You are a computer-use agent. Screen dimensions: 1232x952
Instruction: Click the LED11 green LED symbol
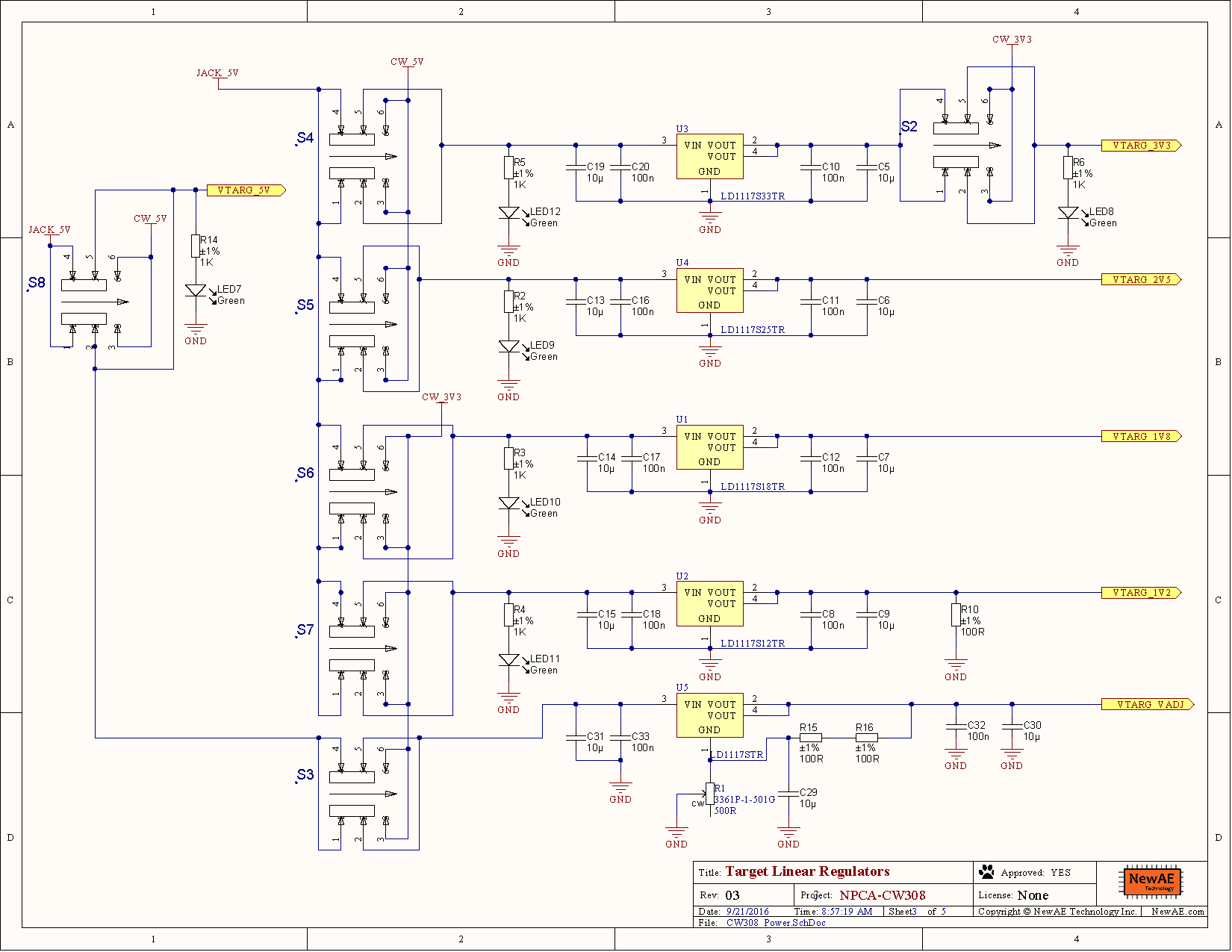click(509, 661)
